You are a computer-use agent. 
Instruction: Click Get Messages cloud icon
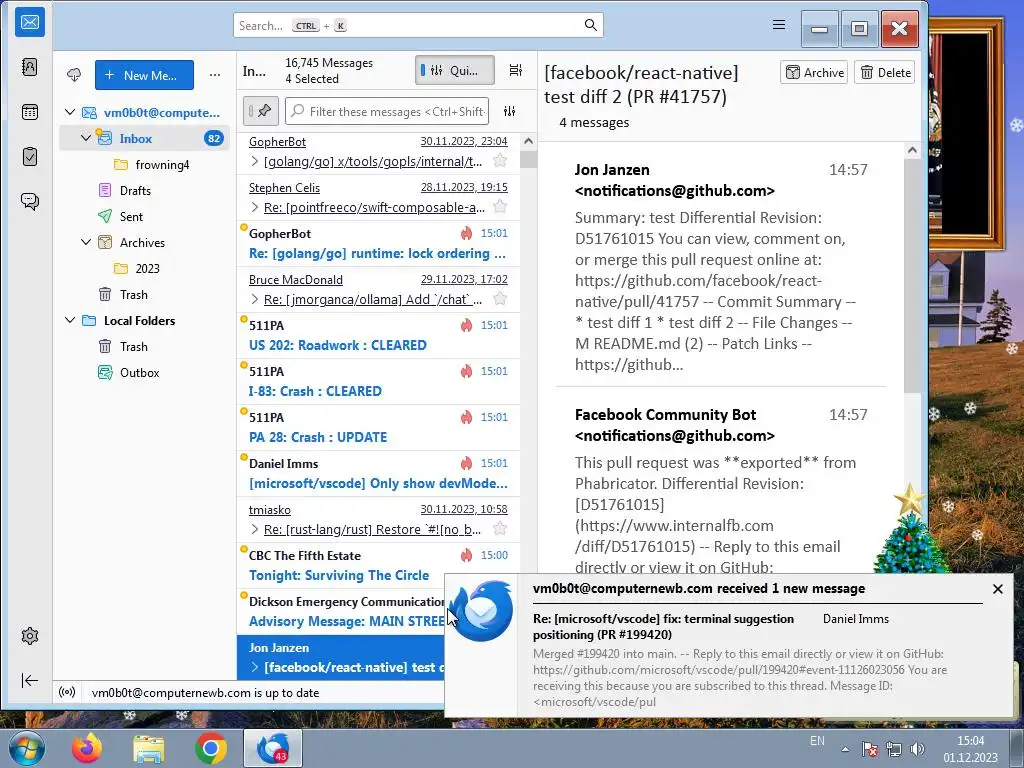(74, 75)
